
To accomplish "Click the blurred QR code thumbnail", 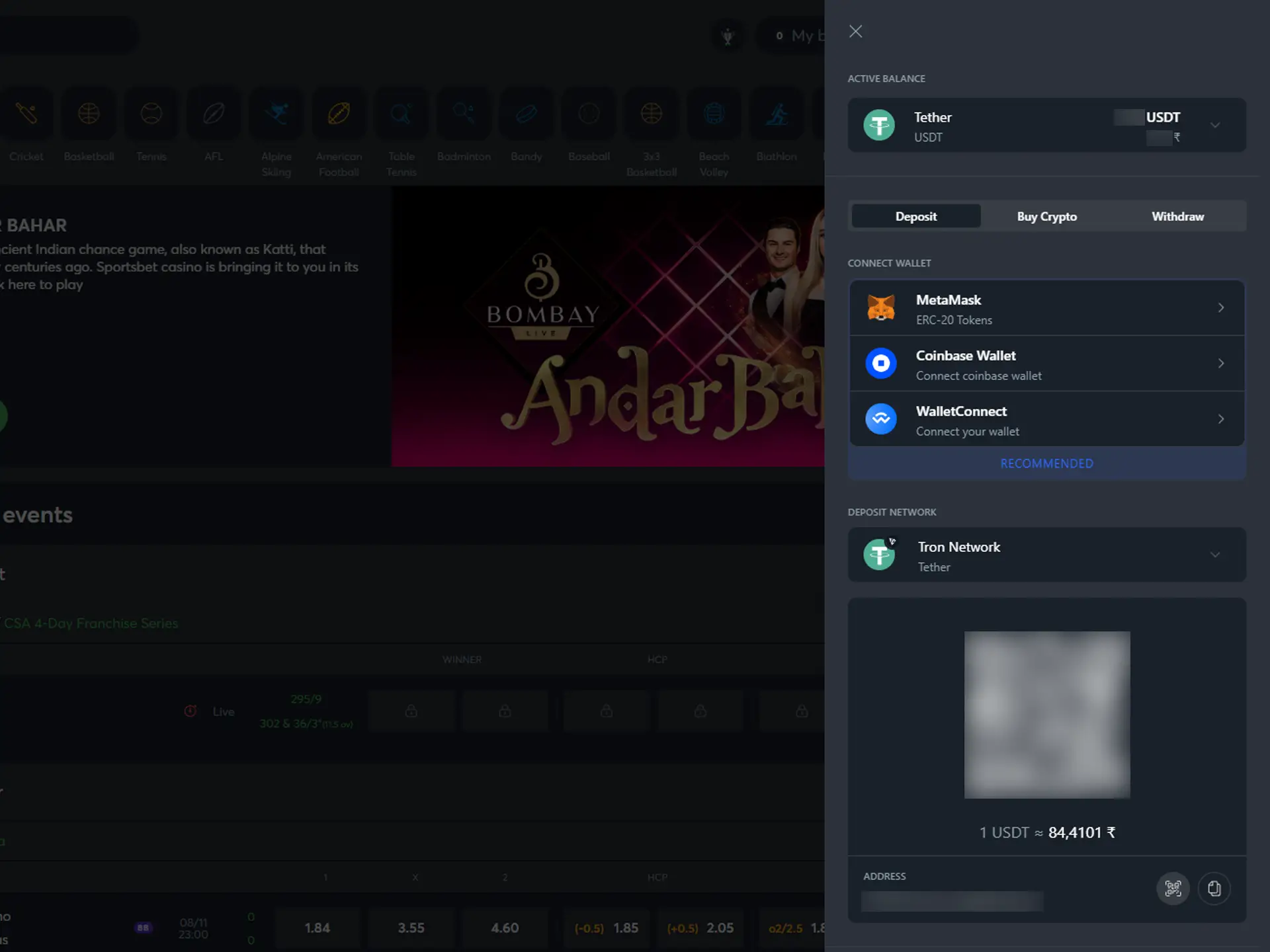I will coord(1047,714).
